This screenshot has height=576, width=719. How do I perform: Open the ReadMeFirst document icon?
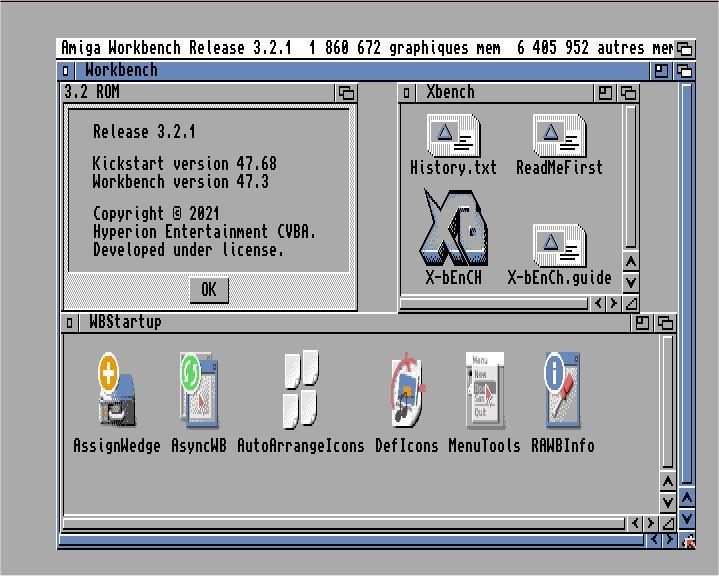click(x=560, y=136)
